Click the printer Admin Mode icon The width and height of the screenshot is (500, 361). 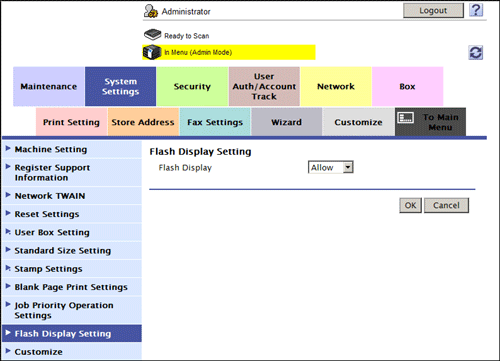point(152,52)
